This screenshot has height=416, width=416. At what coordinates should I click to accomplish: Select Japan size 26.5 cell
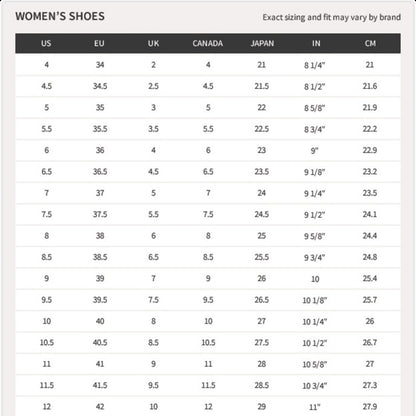(262, 300)
